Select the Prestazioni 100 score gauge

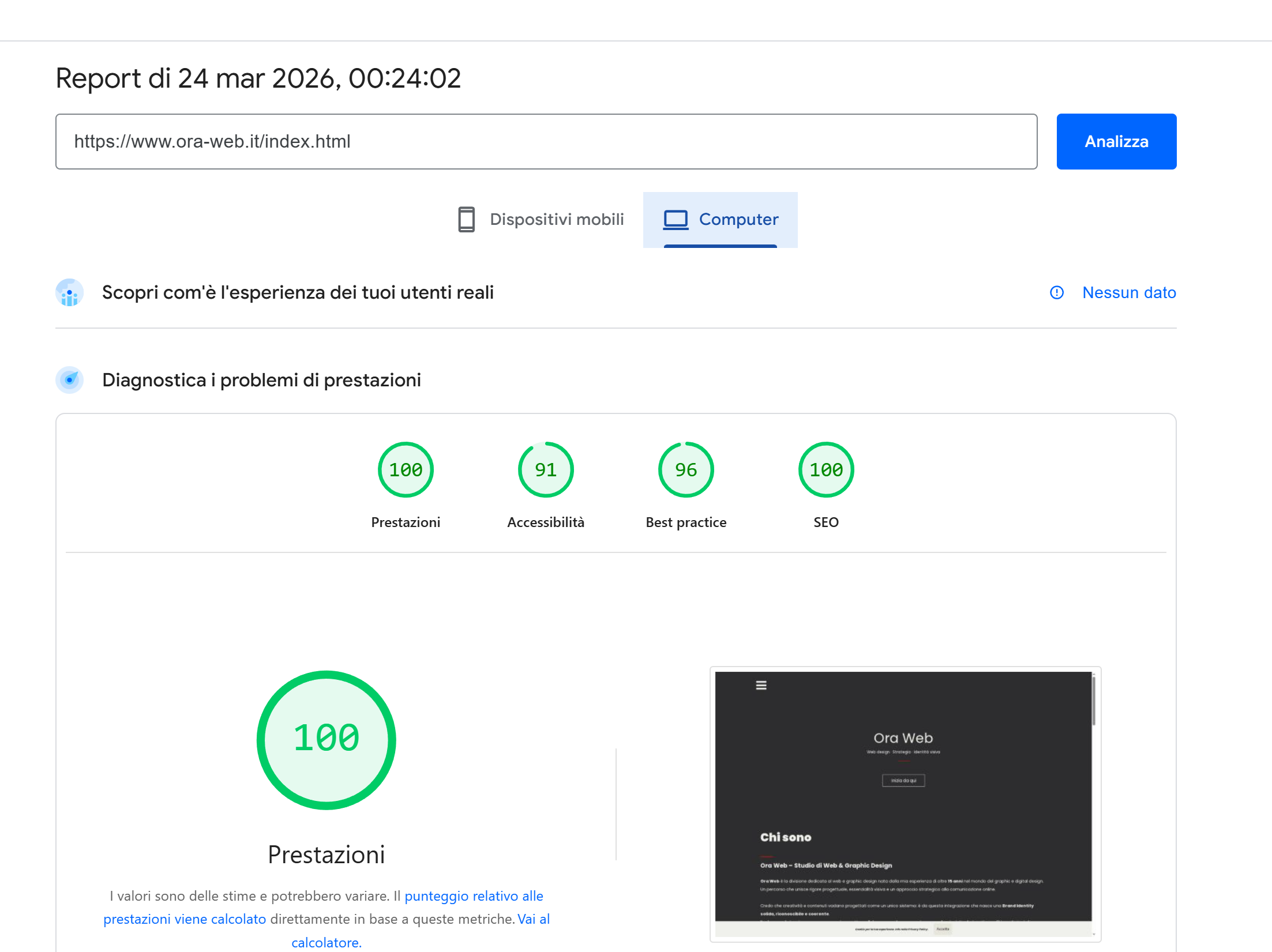pos(406,470)
